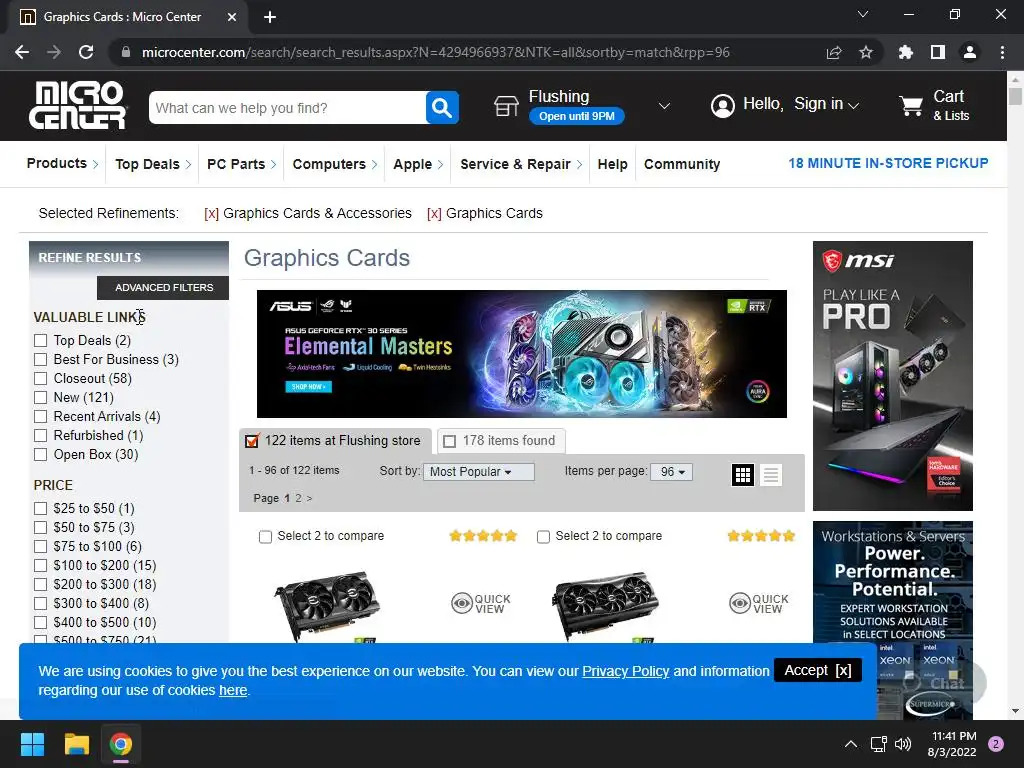Accept the cookie notice

(818, 670)
